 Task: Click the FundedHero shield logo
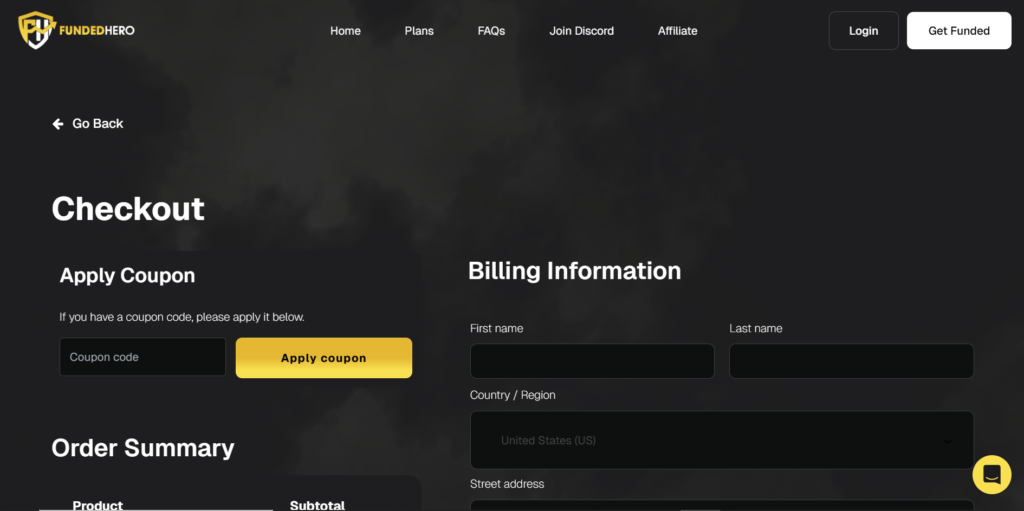tap(37, 30)
